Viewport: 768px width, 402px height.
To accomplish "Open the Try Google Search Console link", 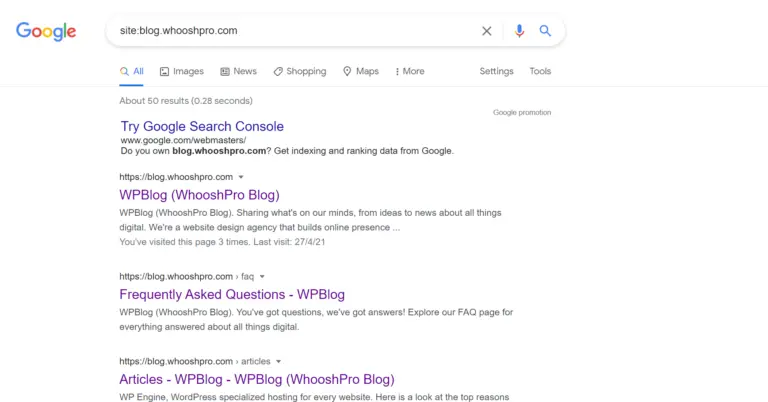I will point(202,127).
